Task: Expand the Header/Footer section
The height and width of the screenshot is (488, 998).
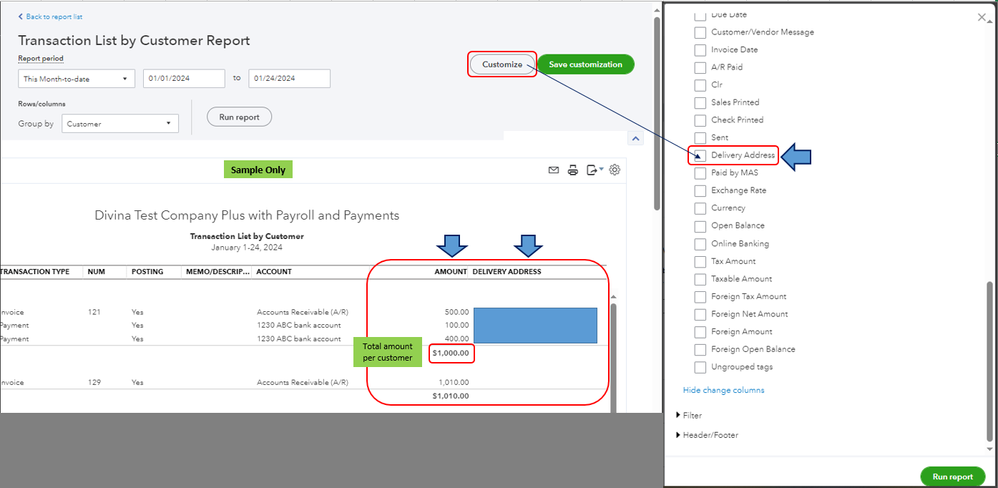Action: [x=707, y=435]
